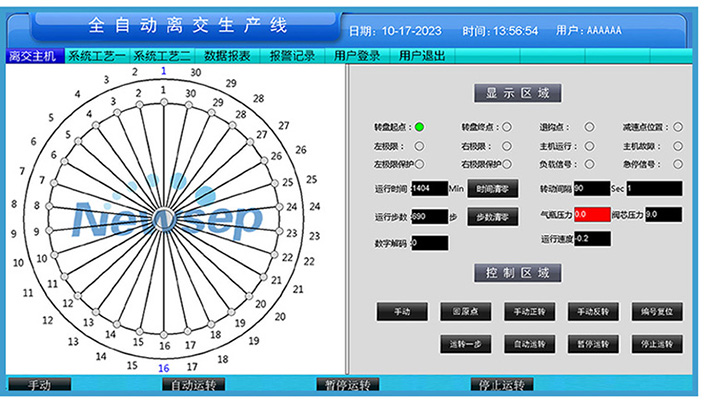Click the 负载信号 indicator circle
Image resolution: width=709 pixels, height=408 pixels.
tap(589, 164)
